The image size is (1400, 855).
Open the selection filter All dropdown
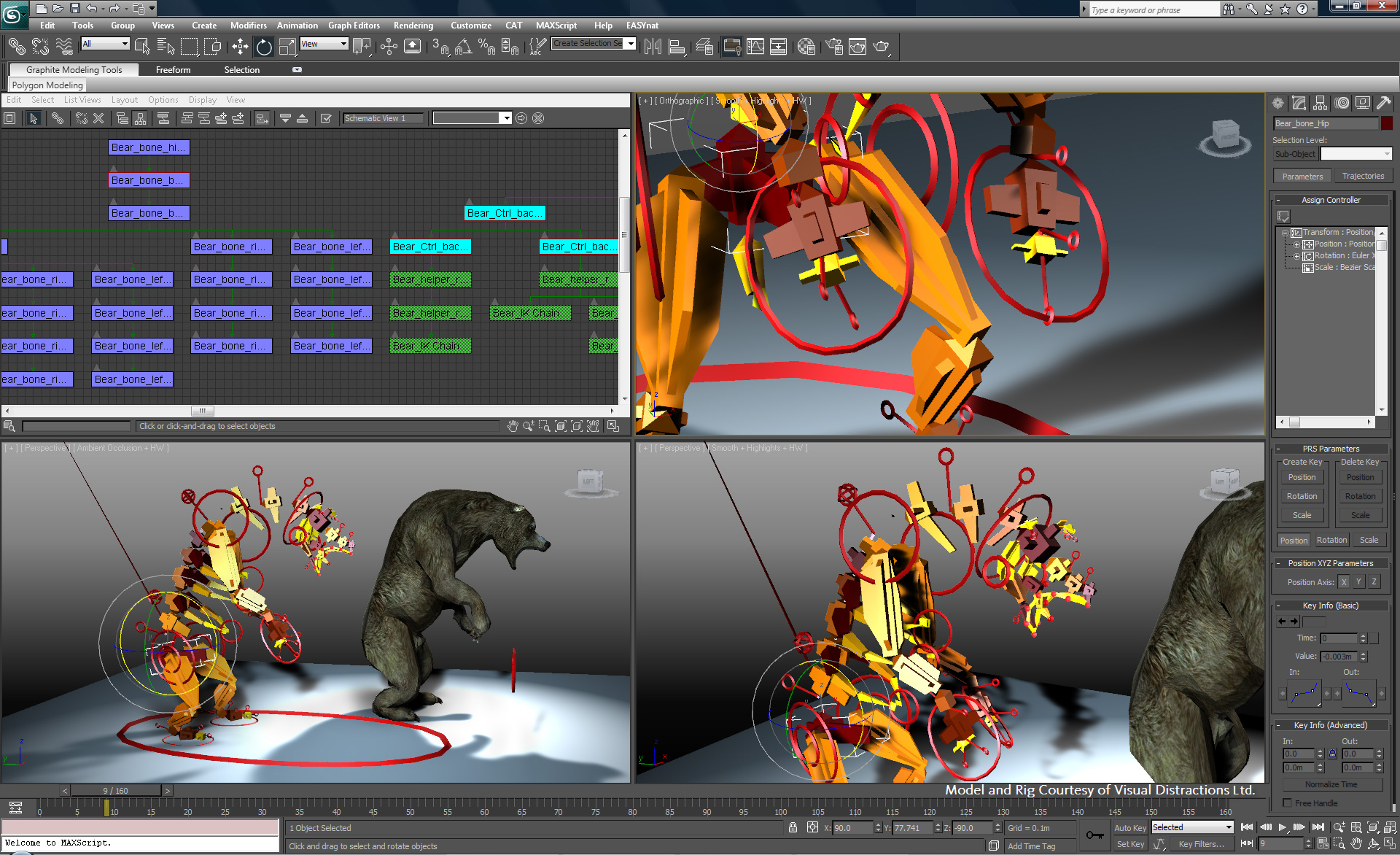click(x=105, y=44)
